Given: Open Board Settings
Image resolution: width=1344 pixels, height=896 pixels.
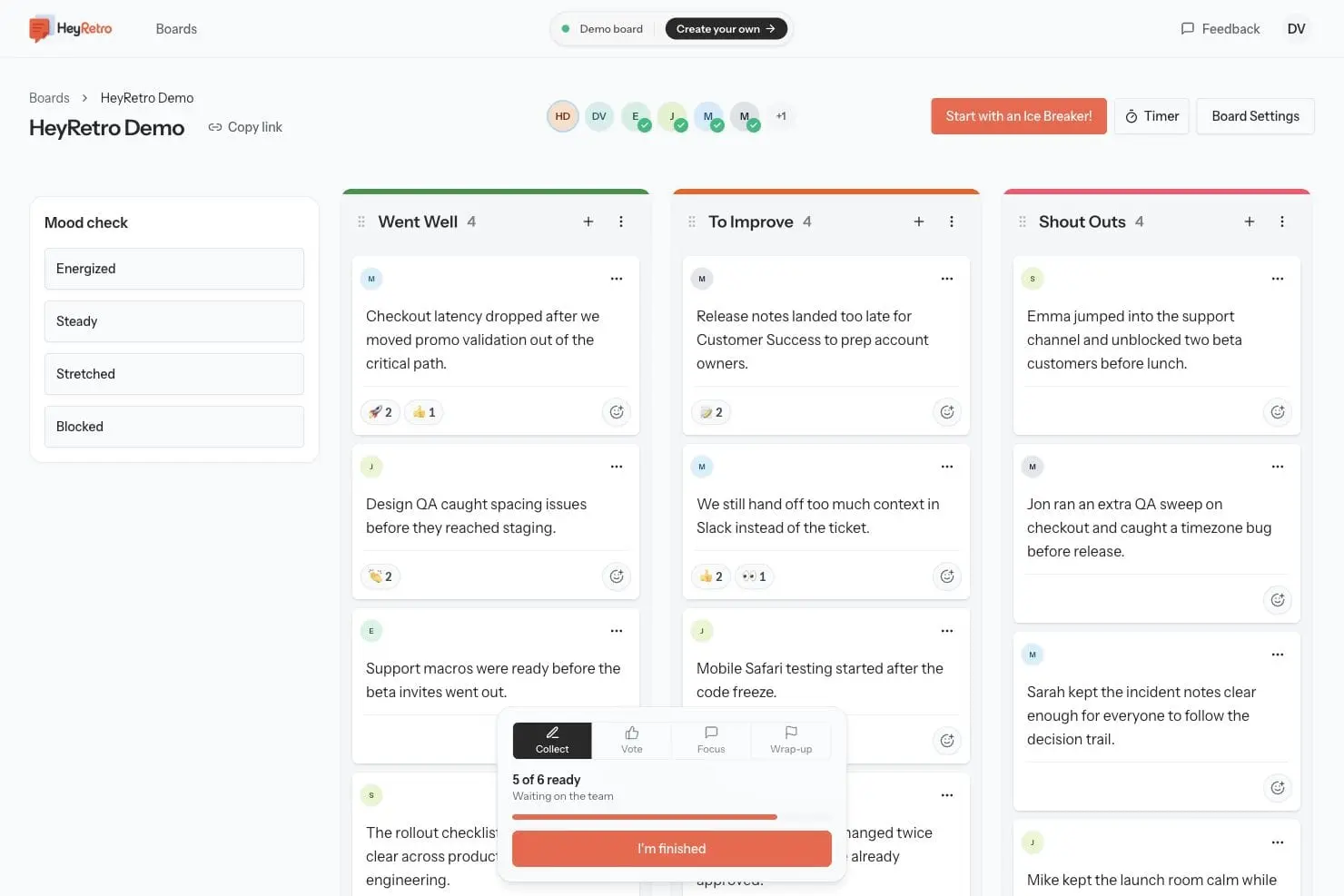Looking at the screenshot, I should coord(1255,116).
